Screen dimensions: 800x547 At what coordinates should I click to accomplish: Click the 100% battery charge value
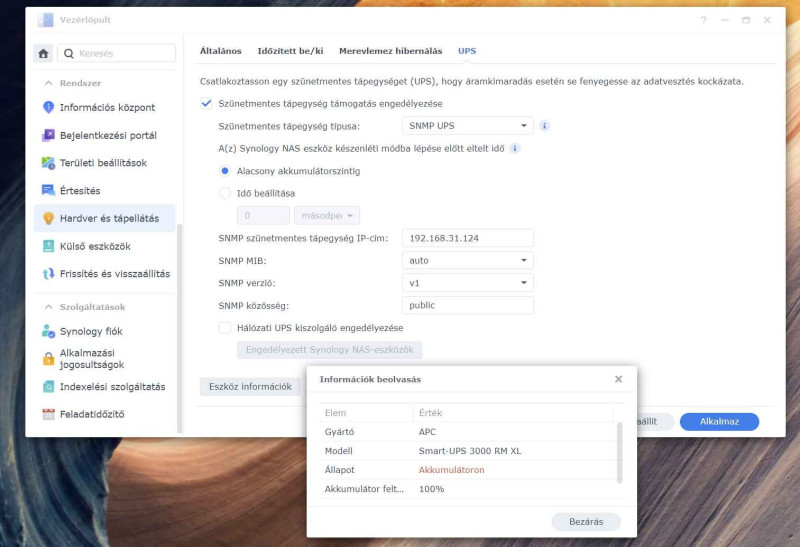tap(431, 489)
